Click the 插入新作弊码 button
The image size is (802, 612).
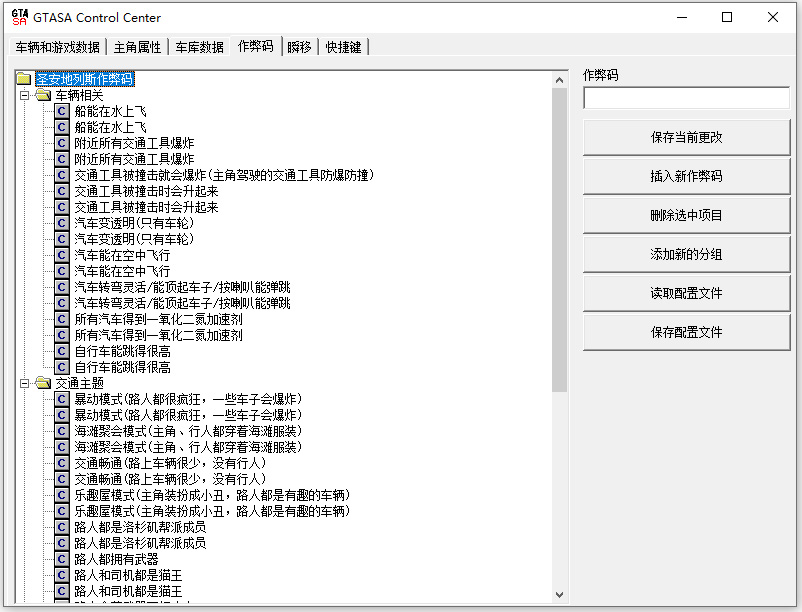(686, 176)
